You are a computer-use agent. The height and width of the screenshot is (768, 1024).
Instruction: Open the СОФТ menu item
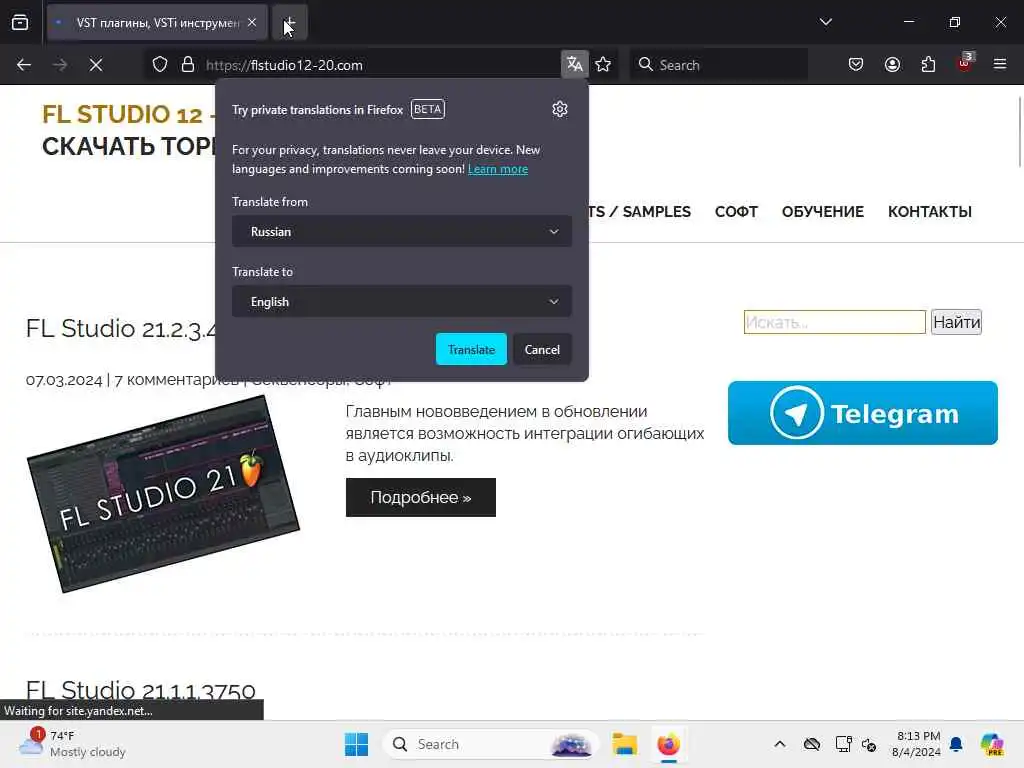coord(736,212)
